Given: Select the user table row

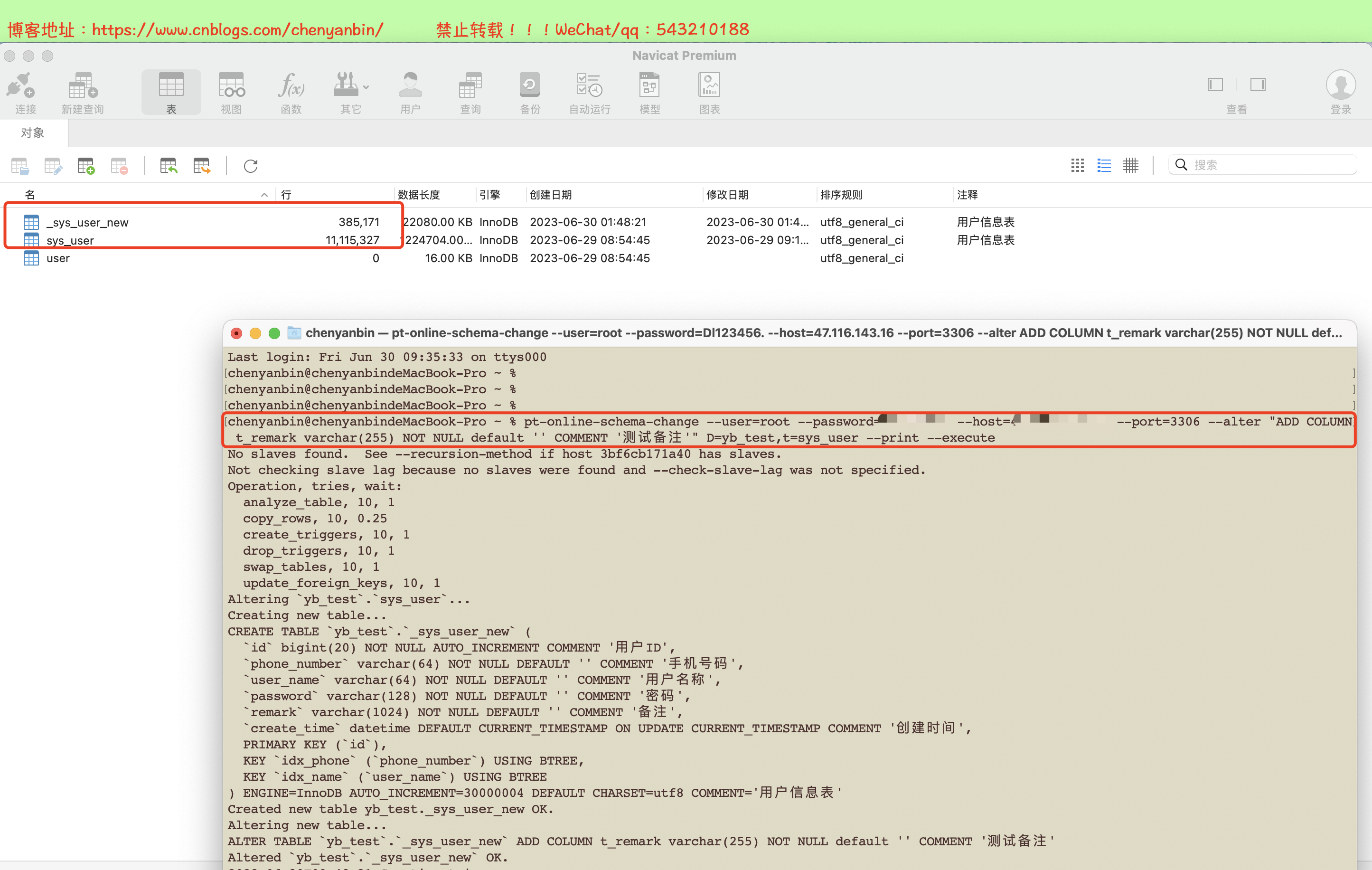Looking at the screenshot, I should (686, 258).
